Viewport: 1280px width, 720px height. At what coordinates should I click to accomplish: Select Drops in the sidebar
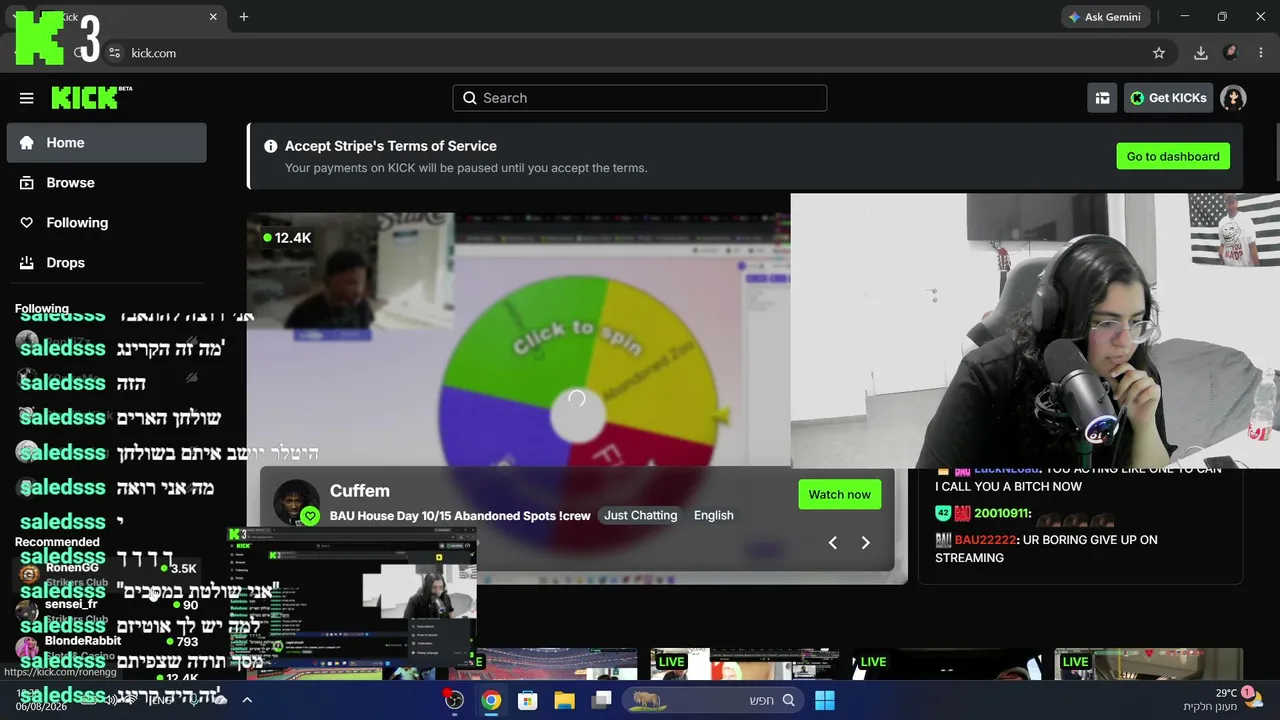click(x=107, y=263)
